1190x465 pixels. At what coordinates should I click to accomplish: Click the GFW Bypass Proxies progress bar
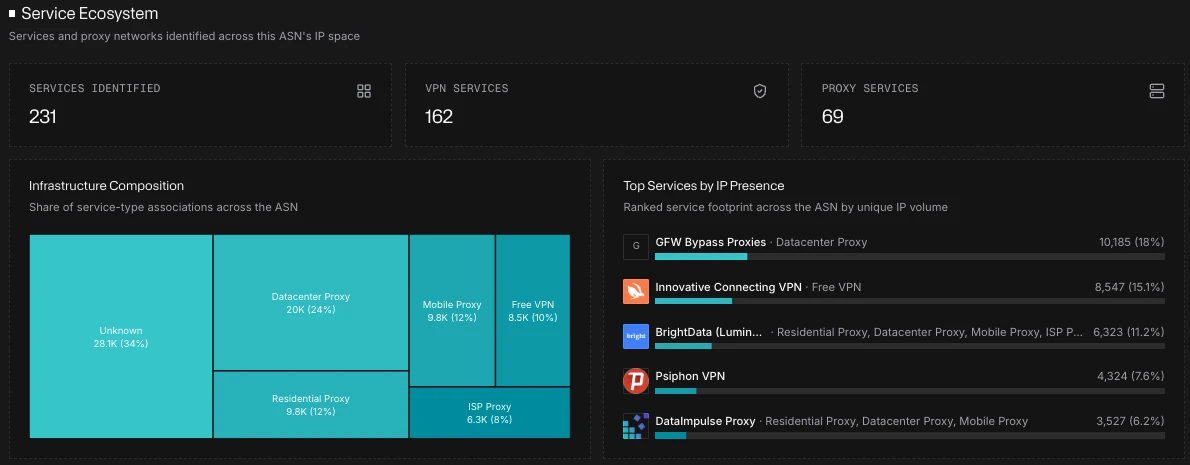point(909,257)
